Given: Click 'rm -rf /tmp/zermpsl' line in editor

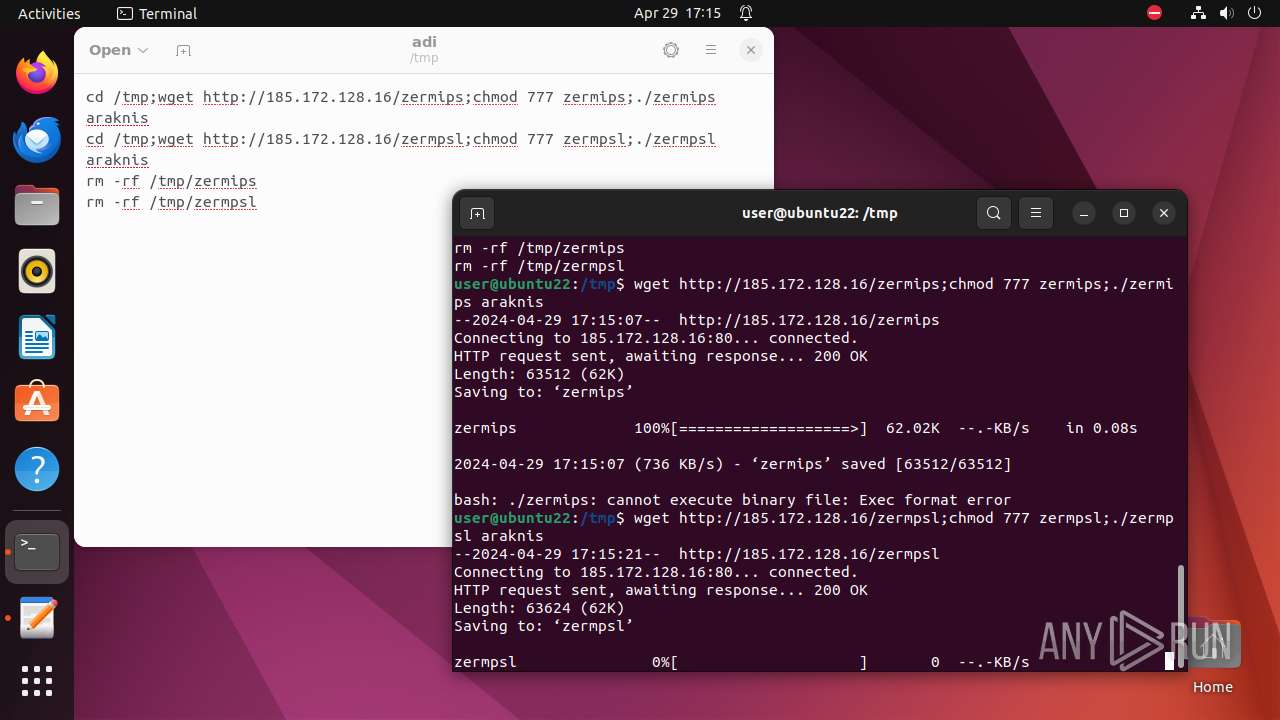Looking at the screenshot, I should [x=171, y=202].
